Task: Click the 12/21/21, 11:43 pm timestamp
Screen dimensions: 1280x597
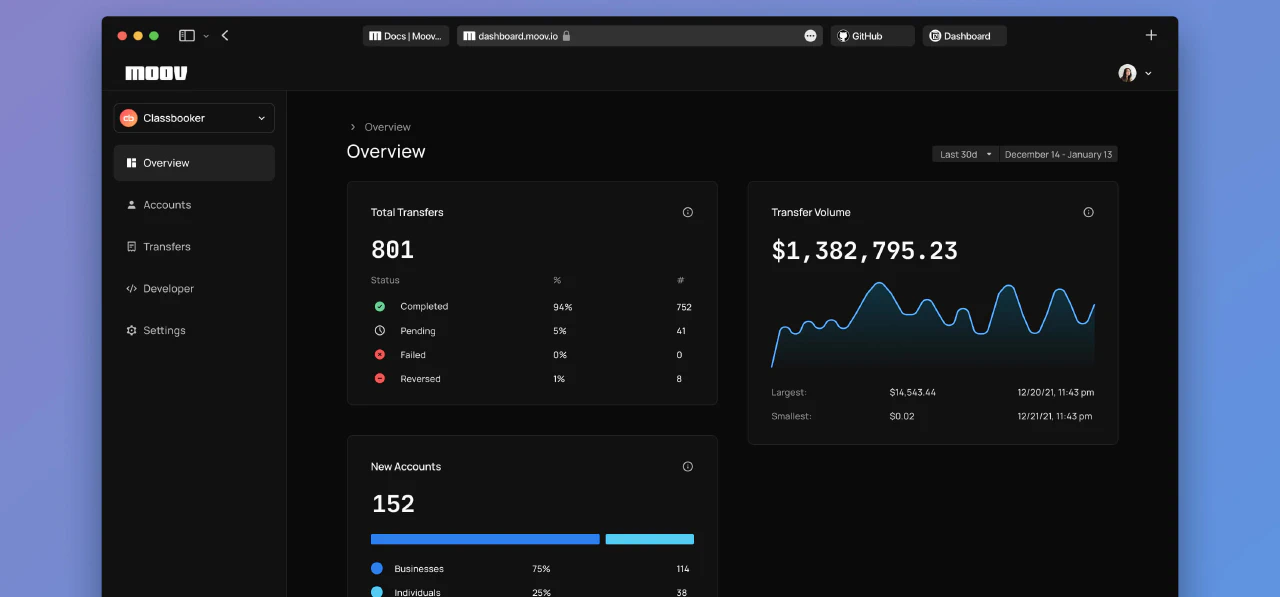Action: click(1055, 417)
